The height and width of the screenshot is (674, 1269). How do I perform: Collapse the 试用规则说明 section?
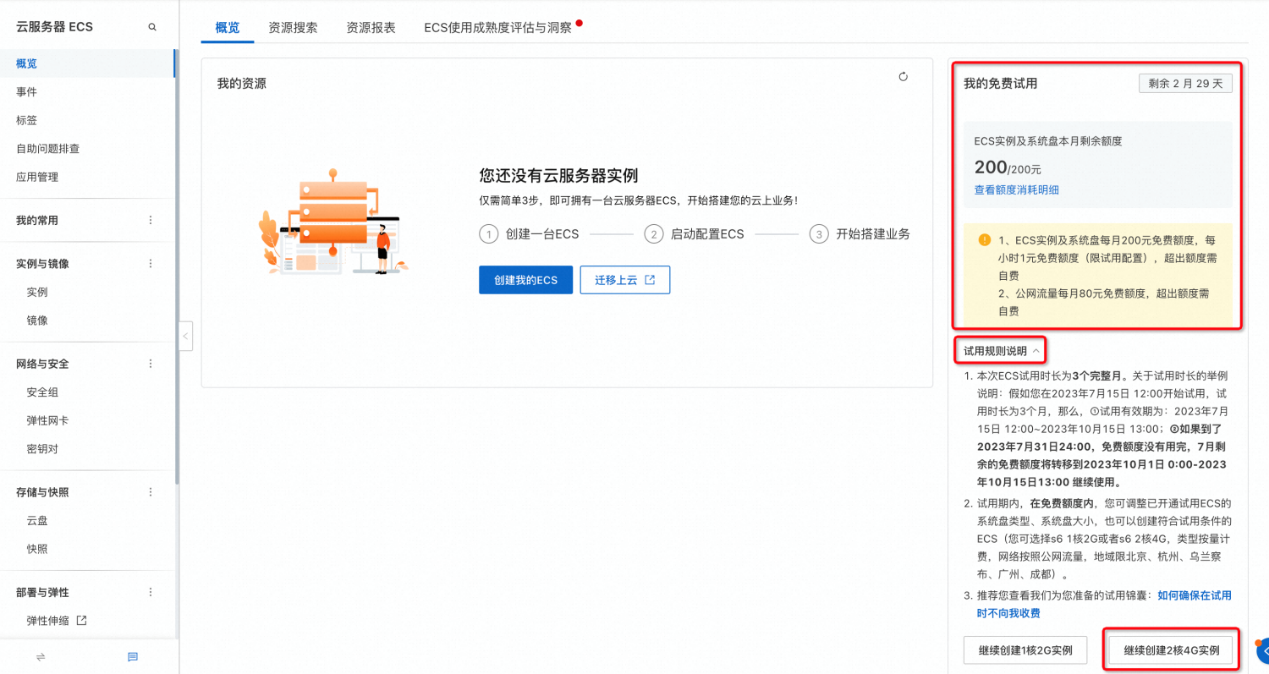(x=1001, y=351)
